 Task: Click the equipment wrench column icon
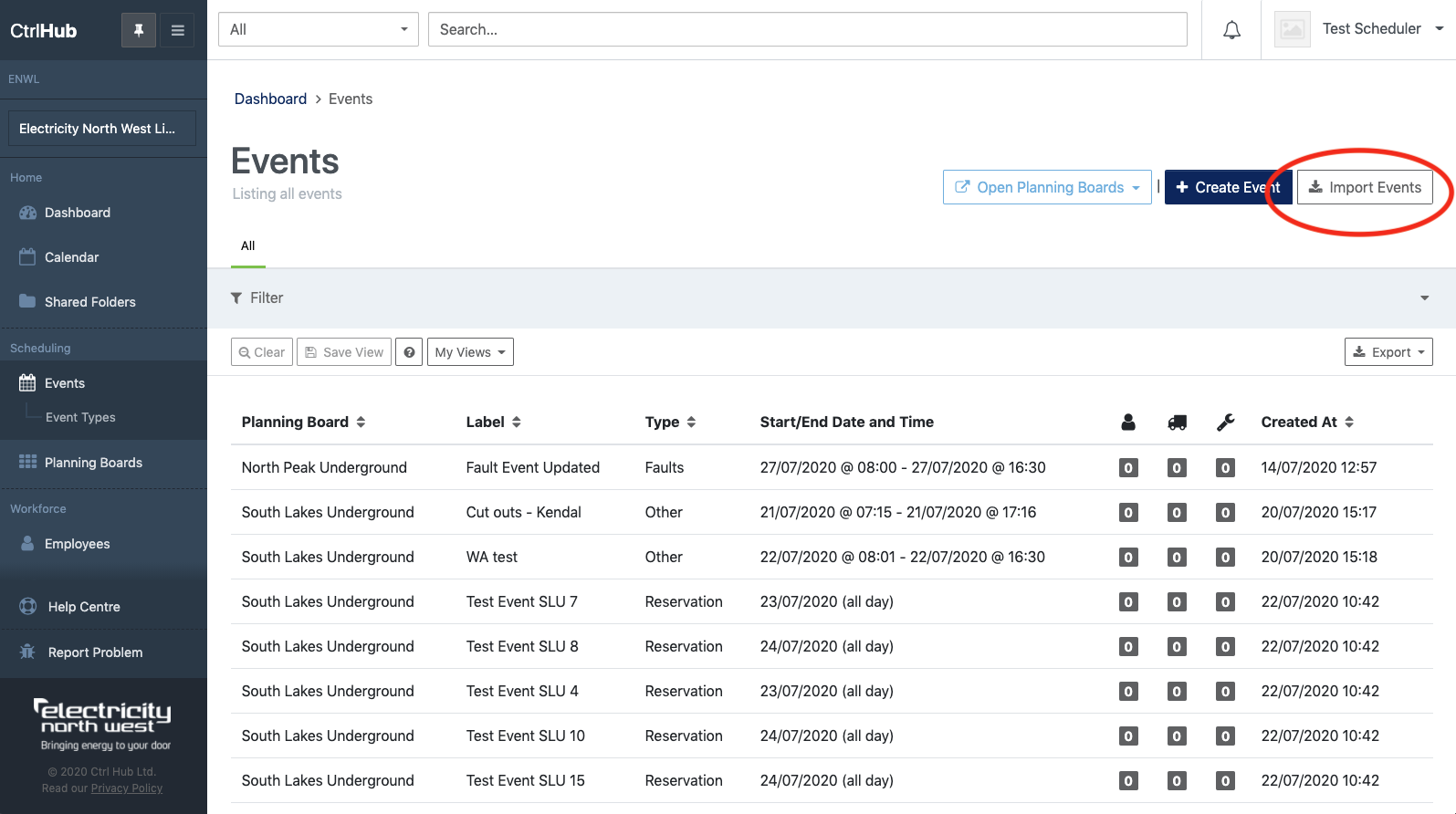pos(1225,422)
